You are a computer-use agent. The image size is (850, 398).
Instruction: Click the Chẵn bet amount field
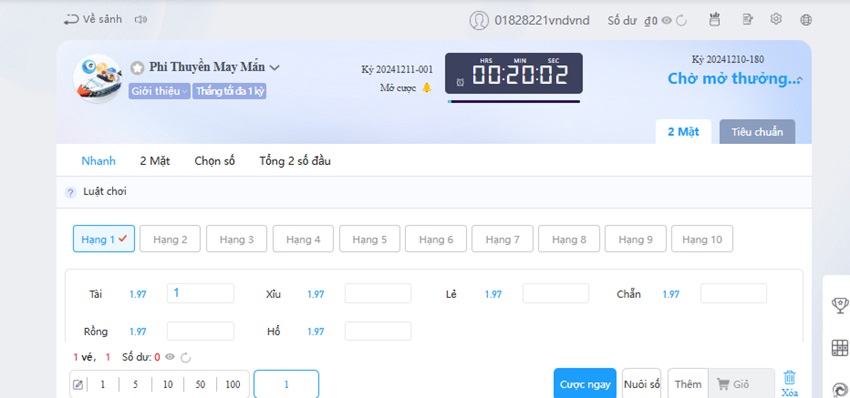pos(733,293)
